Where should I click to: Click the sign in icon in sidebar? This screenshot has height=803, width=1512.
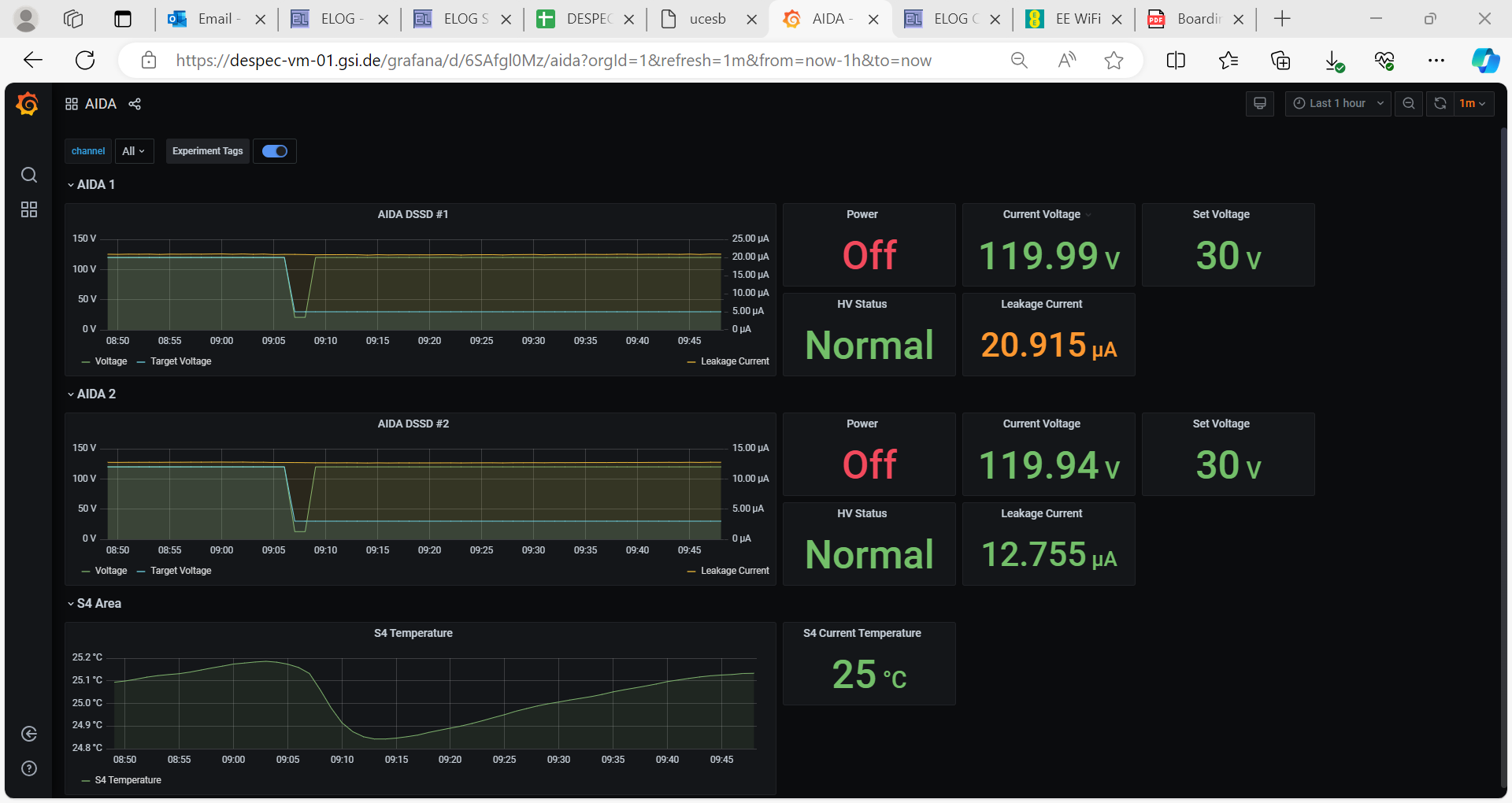(x=29, y=734)
